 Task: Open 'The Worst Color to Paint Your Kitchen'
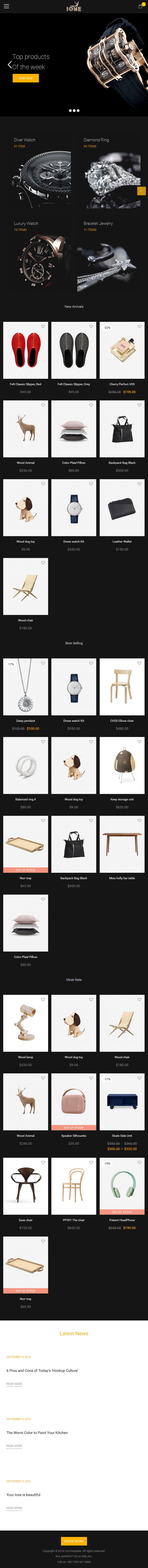pyautogui.click(x=37, y=1432)
